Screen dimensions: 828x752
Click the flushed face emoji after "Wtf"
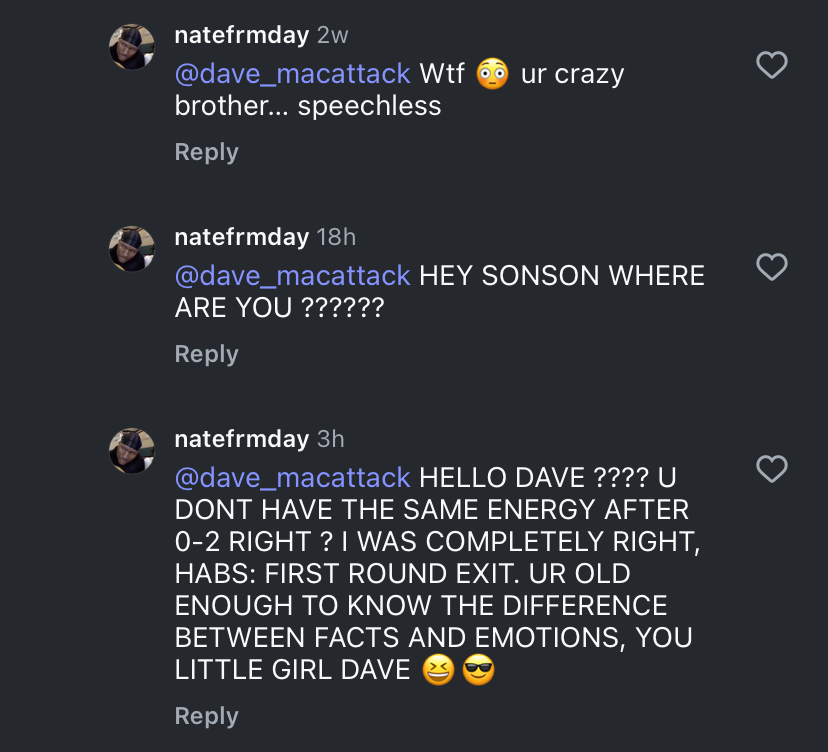click(x=492, y=74)
